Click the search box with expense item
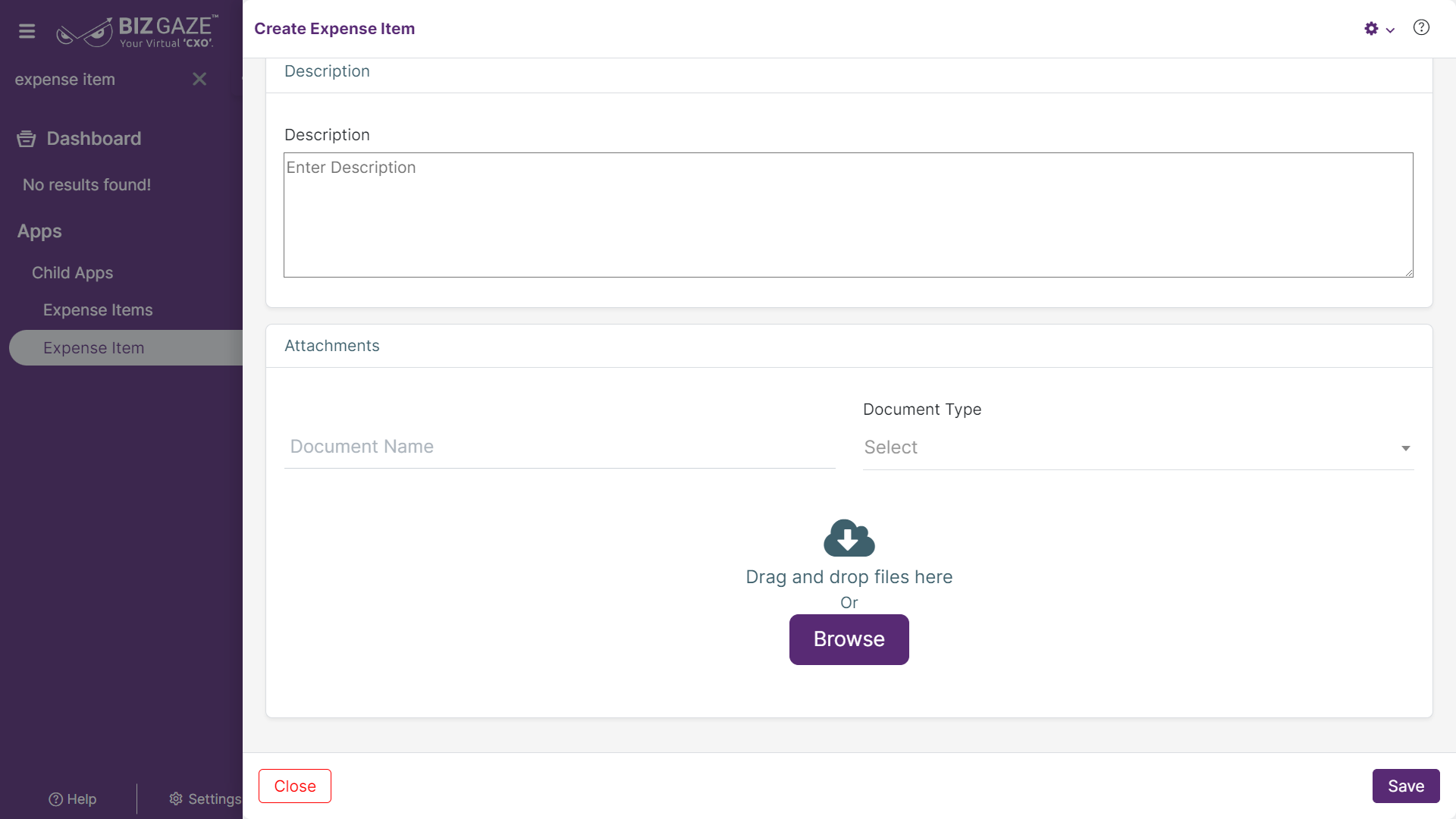The image size is (1456, 819). pos(99,80)
